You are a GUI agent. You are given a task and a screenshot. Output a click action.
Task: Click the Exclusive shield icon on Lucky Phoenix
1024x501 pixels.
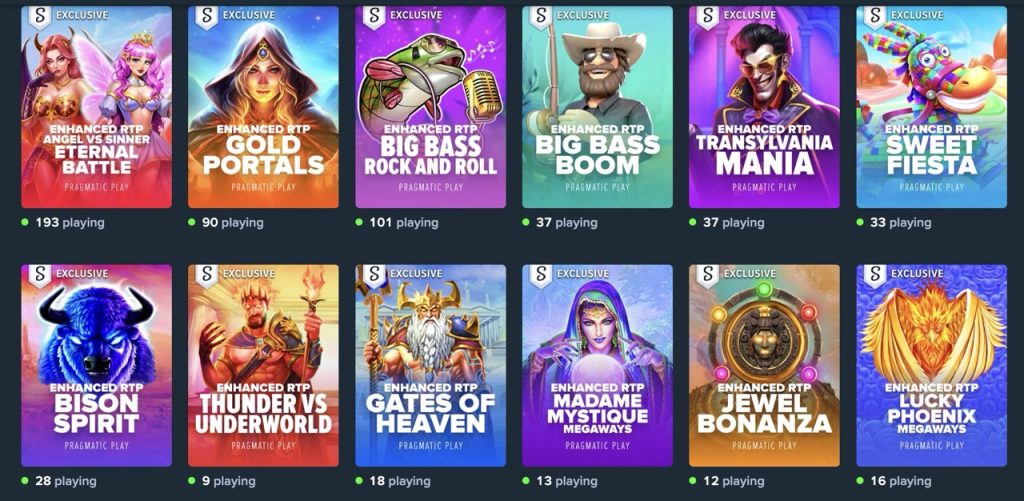point(875,276)
